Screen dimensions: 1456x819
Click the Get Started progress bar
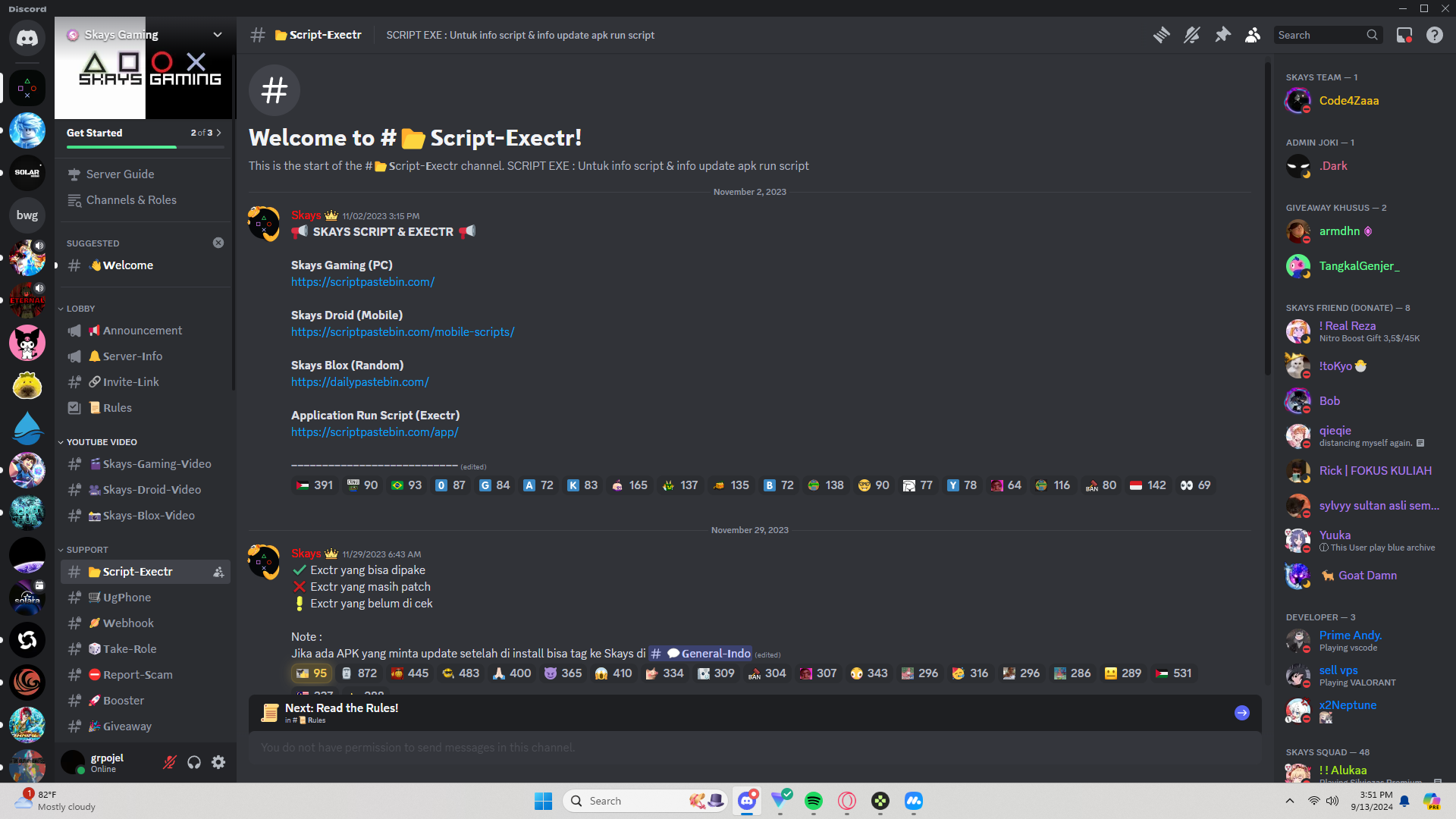[145, 147]
